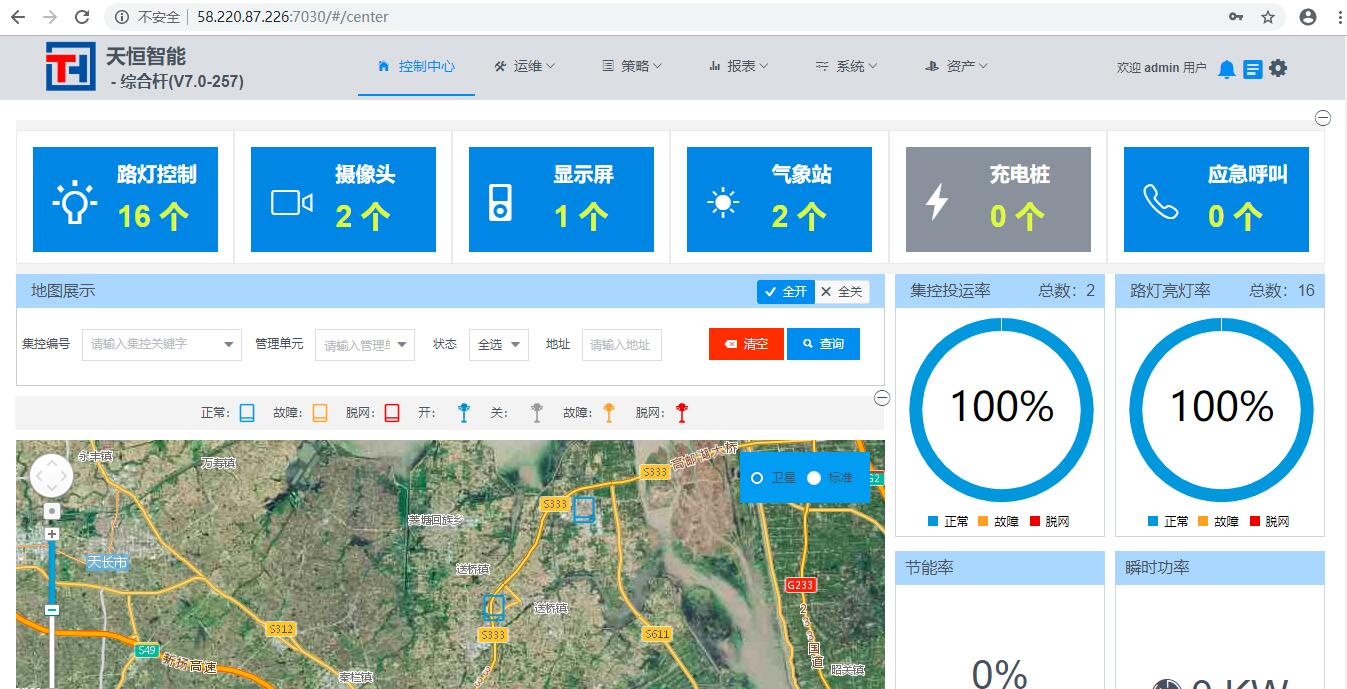Toggle 正常 legend in 路灯亮灯率 chart
Image resolution: width=1347 pixels, height=689 pixels.
coord(1168,522)
